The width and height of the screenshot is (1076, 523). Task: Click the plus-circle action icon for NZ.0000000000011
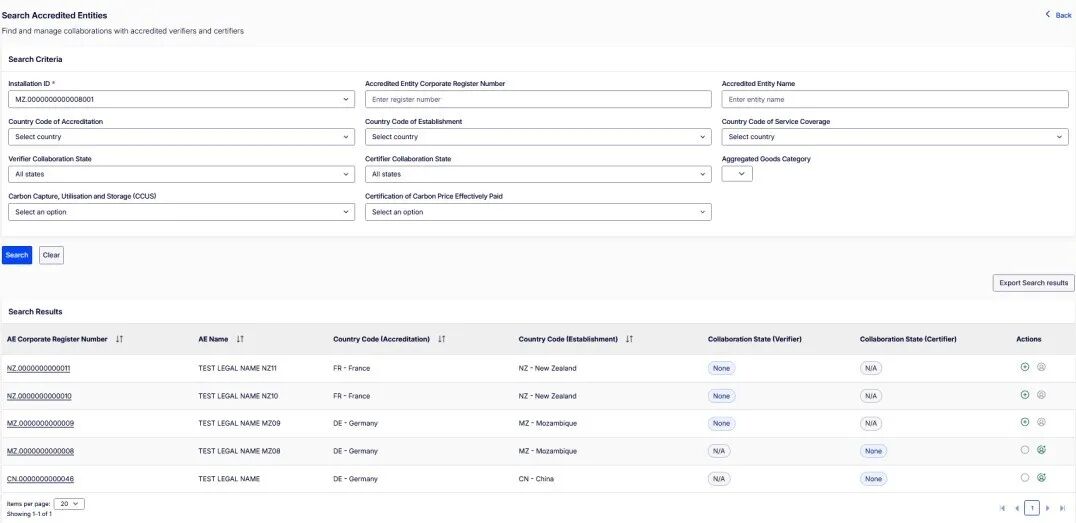pos(1025,367)
